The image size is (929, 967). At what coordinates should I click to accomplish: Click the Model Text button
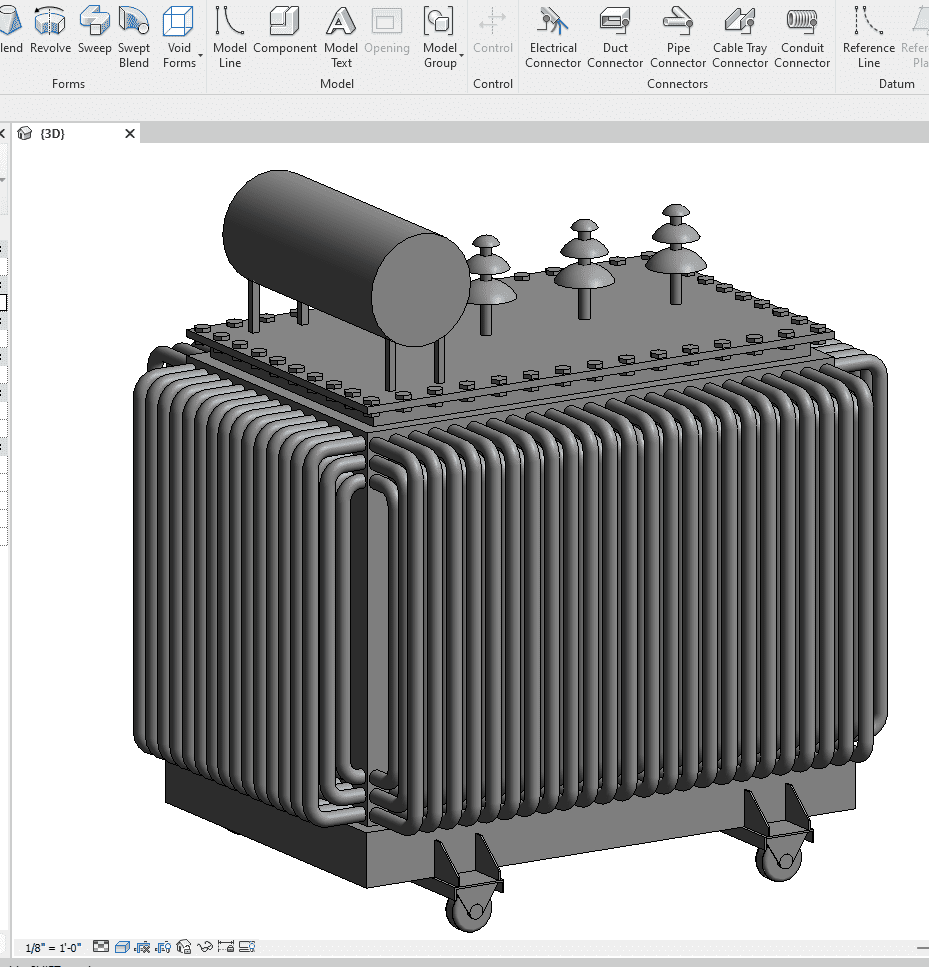(341, 37)
